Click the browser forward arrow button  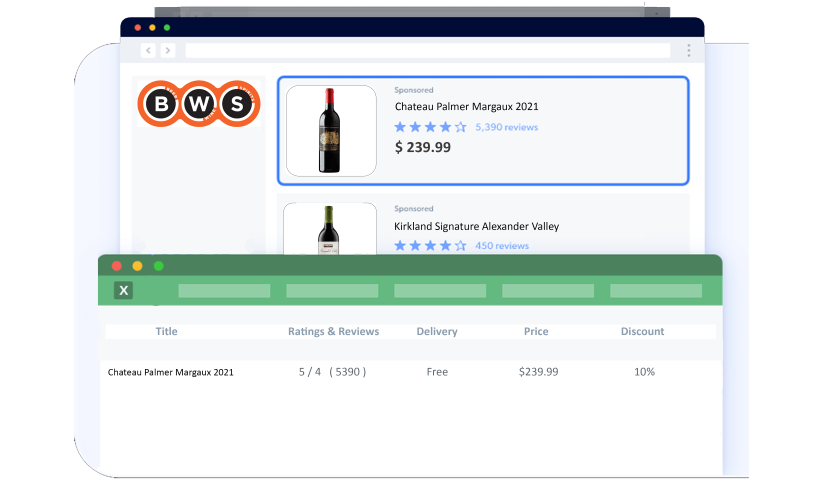[x=168, y=50]
